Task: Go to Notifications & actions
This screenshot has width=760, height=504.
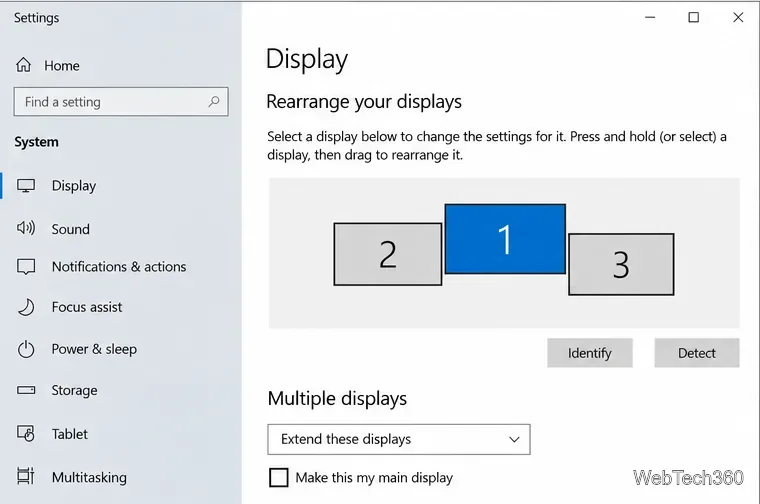Action: coord(121,267)
